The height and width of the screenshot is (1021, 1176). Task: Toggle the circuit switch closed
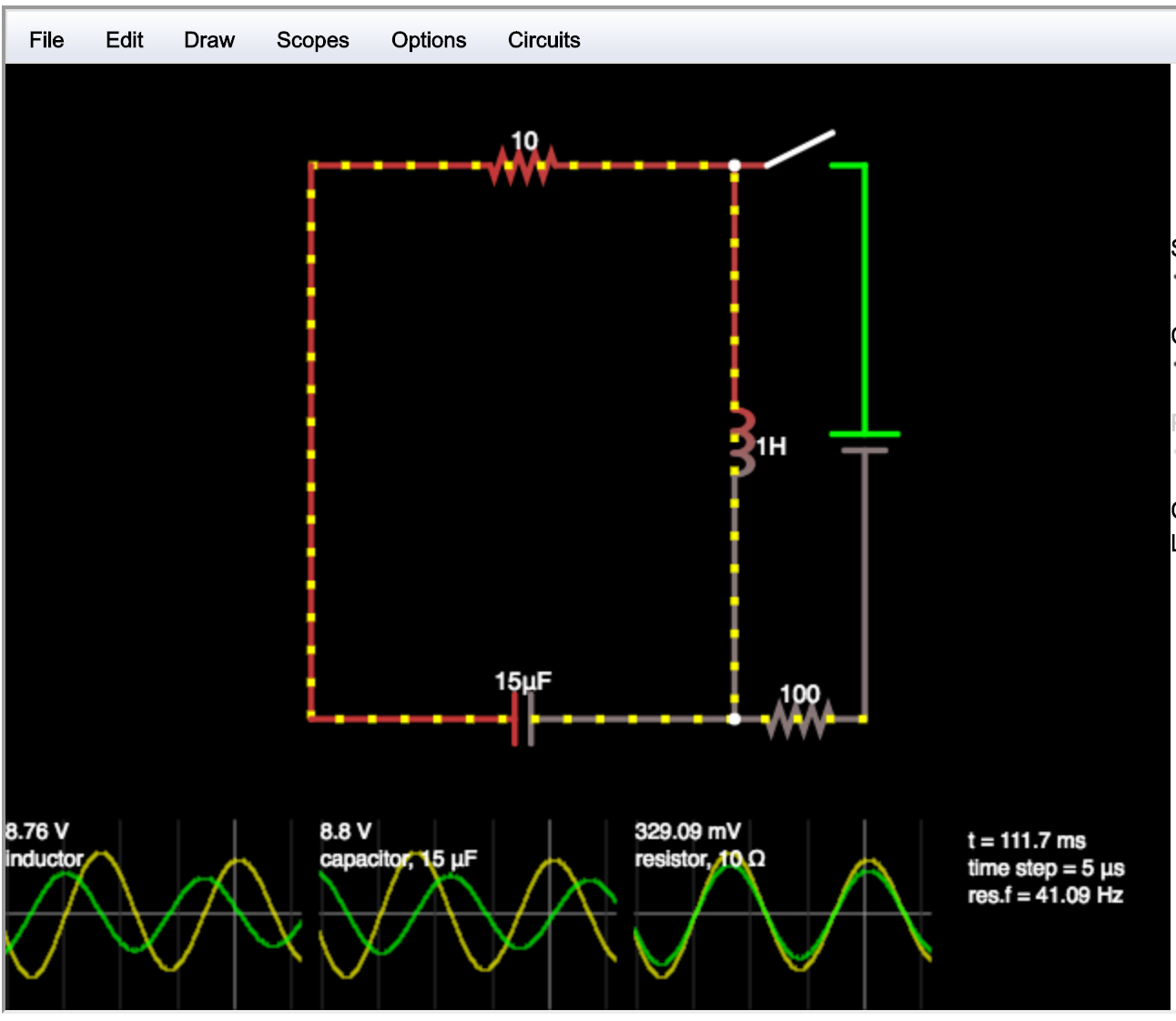coord(801,150)
